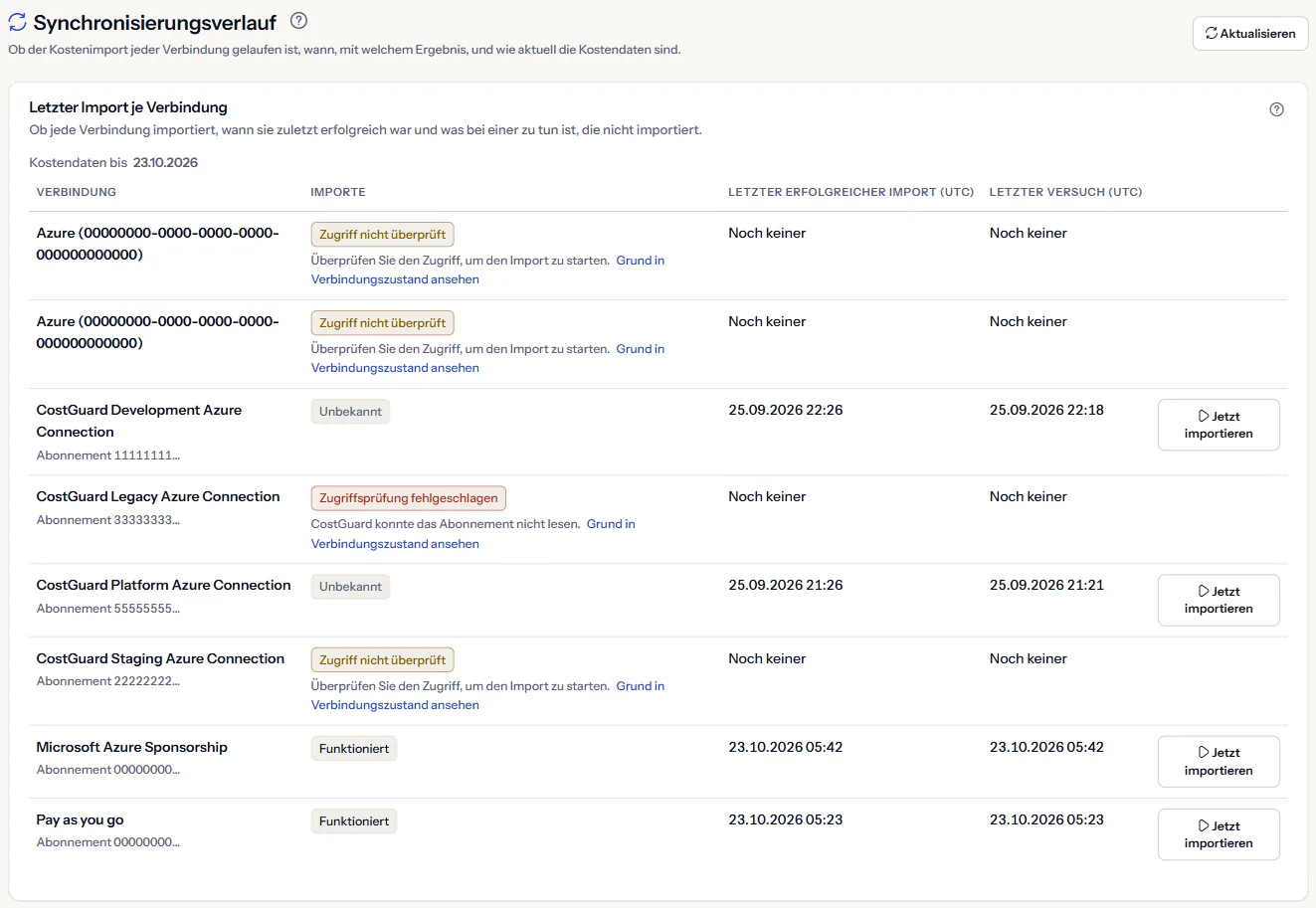This screenshot has width=1316, height=908.
Task: Click Pay as you go's last successful import time
Action: click(x=786, y=819)
